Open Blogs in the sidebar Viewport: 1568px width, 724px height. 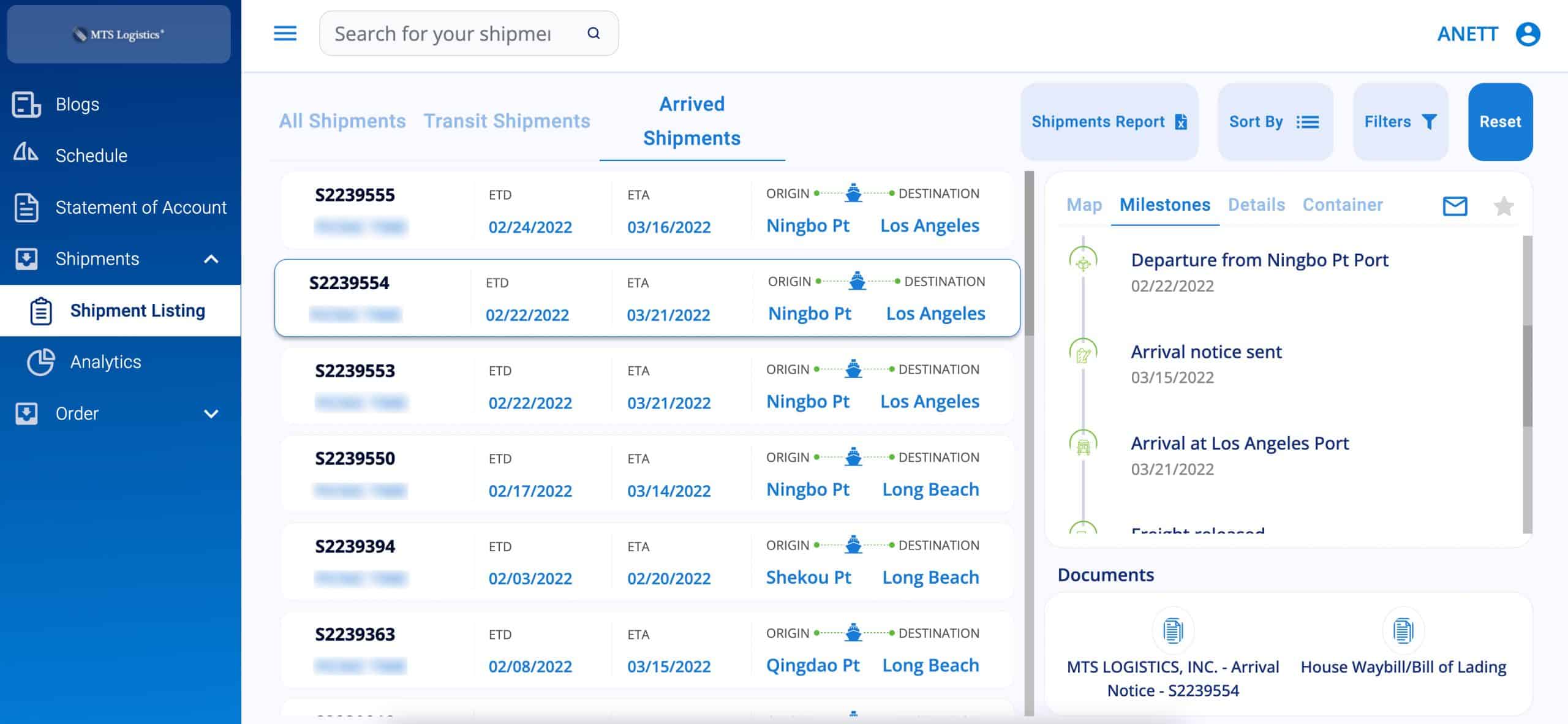(120, 104)
